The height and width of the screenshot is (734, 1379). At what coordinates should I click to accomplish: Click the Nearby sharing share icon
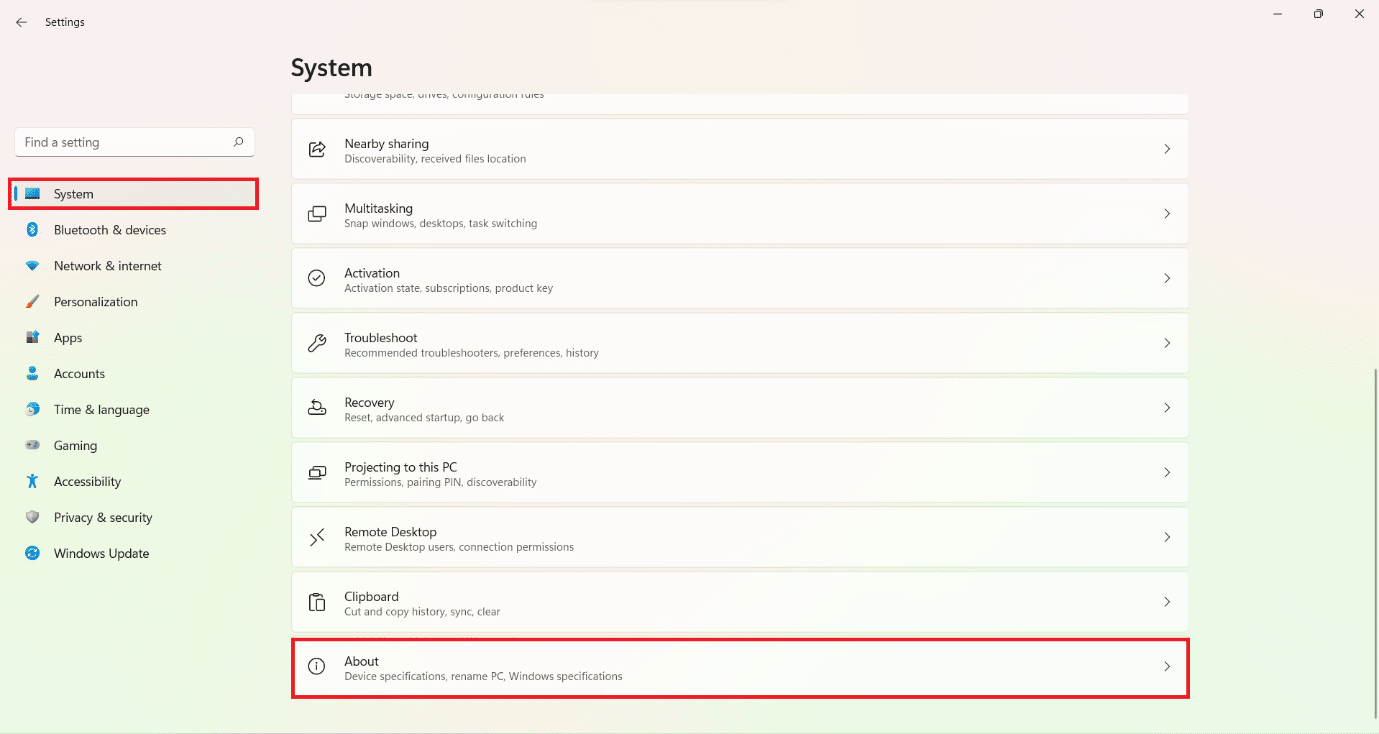(x=317, y=149)
